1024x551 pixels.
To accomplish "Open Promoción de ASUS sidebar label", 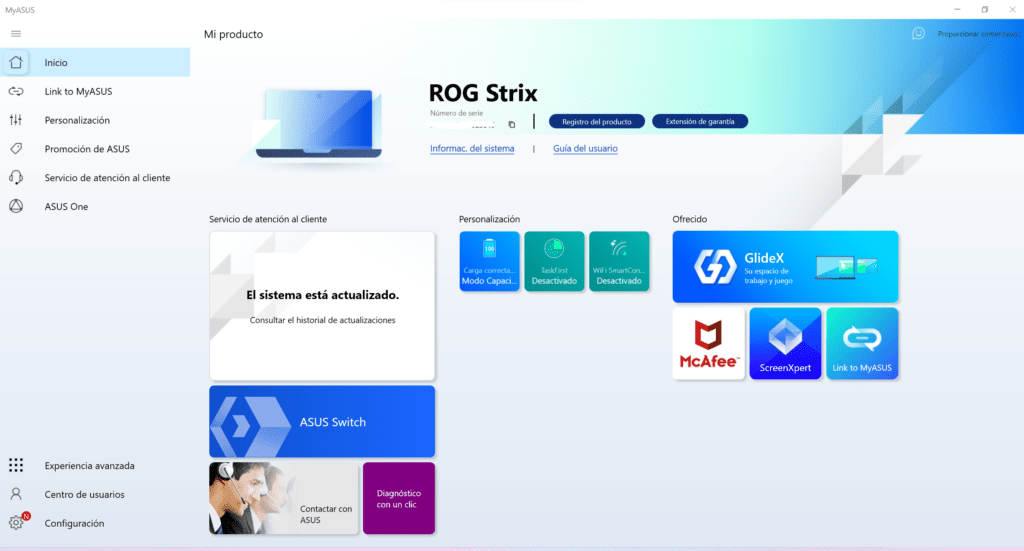I will tap(87, 149).
